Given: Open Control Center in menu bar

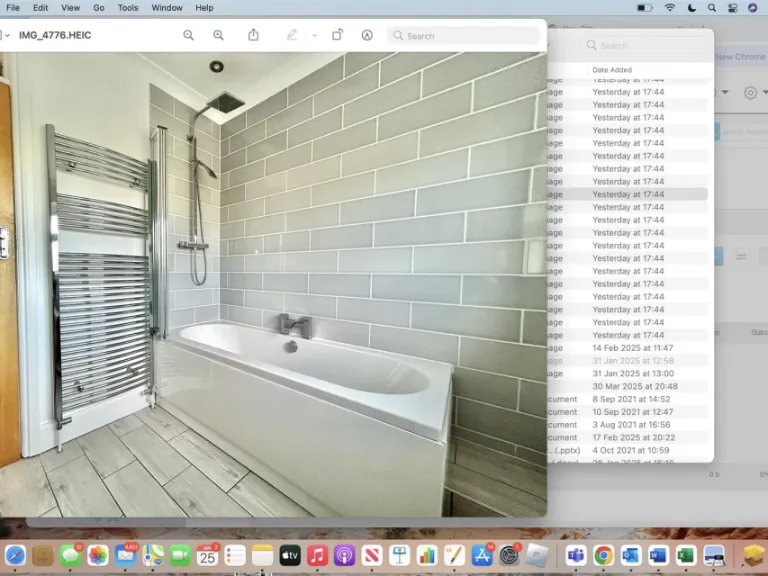Looking at the screenshot, I should coord(732,8).
